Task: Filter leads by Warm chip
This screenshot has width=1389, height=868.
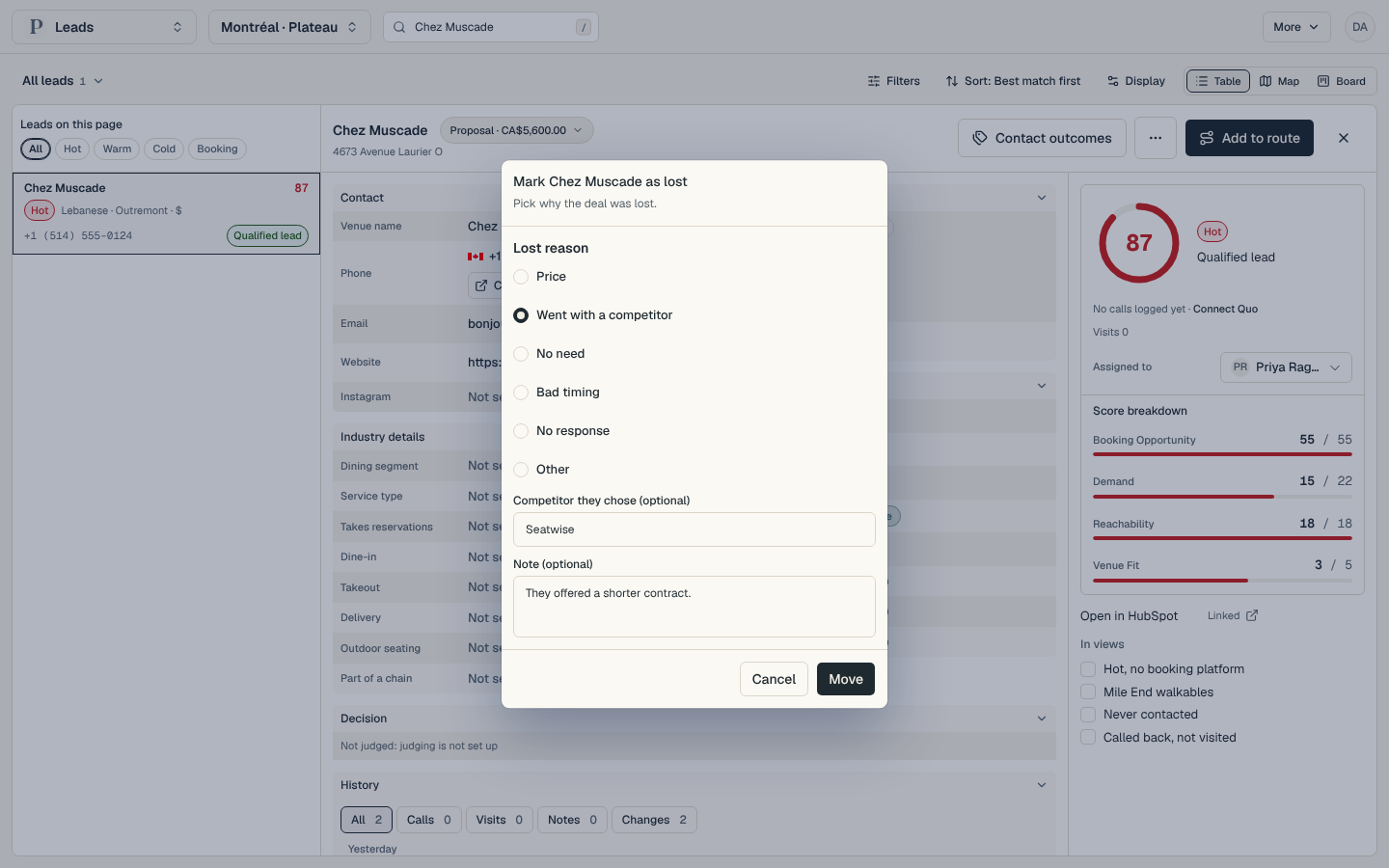Action: coord(117,149)
